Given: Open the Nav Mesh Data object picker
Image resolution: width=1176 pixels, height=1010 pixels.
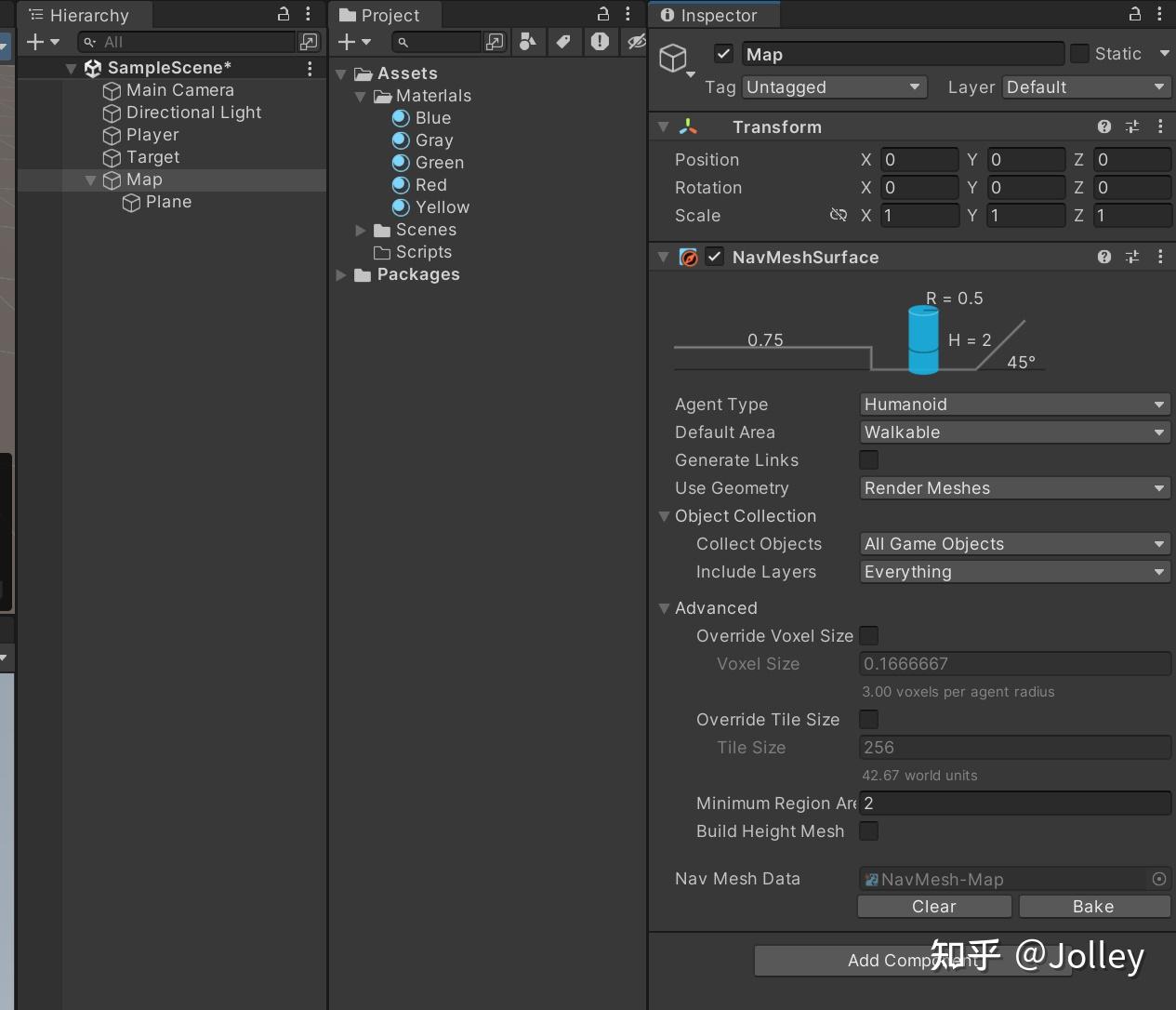Looking at the screenshot, I should coord(1158,879).
